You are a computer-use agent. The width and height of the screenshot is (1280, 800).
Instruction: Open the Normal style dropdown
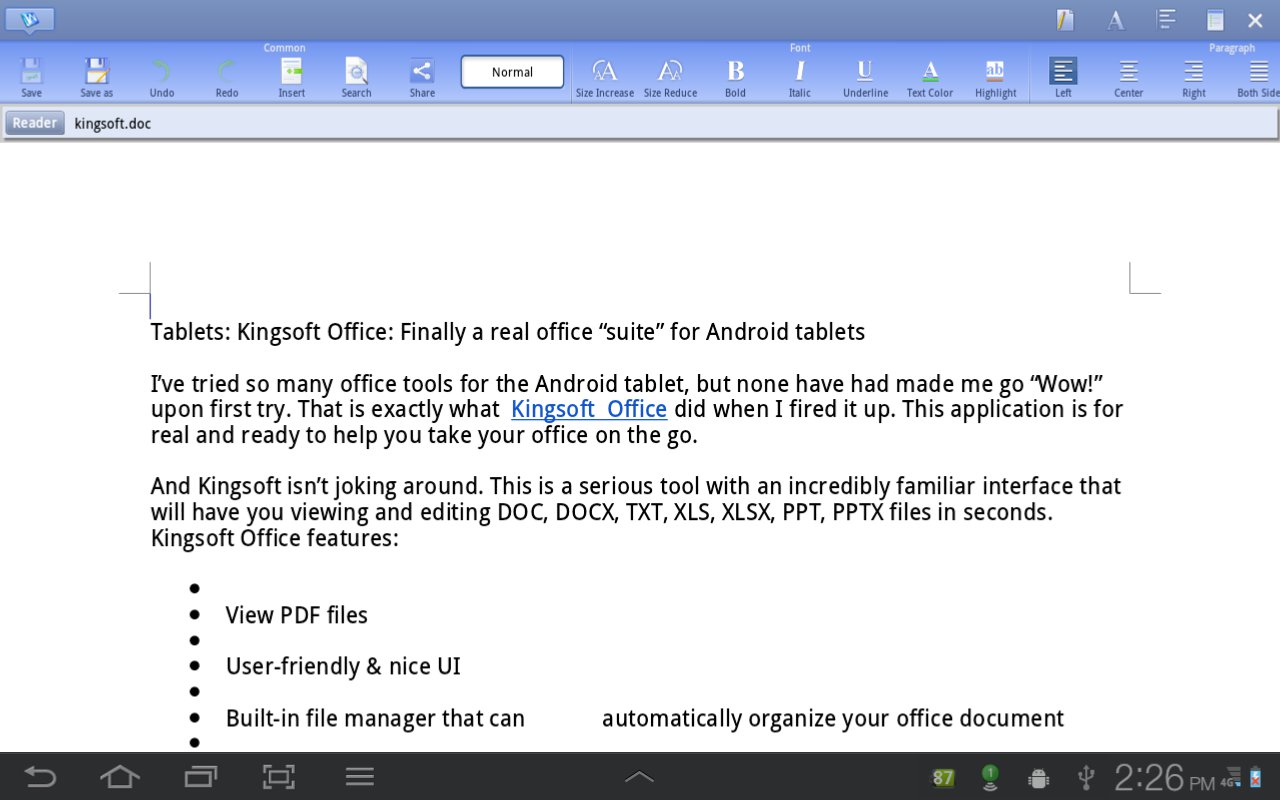pyautogui.click(x=512, y=72)
